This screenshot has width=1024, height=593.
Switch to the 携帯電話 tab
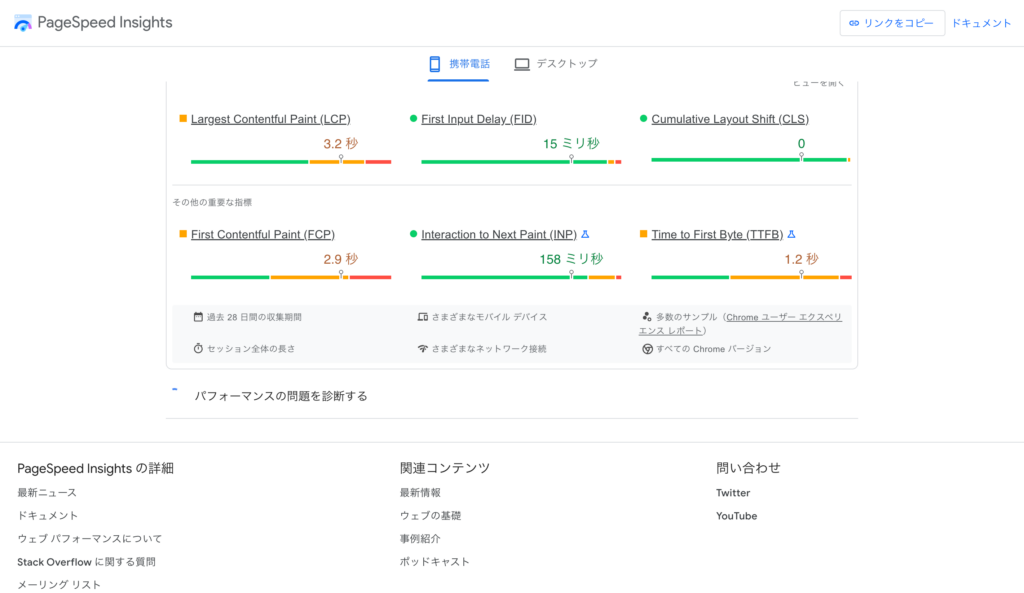point(459,64)
